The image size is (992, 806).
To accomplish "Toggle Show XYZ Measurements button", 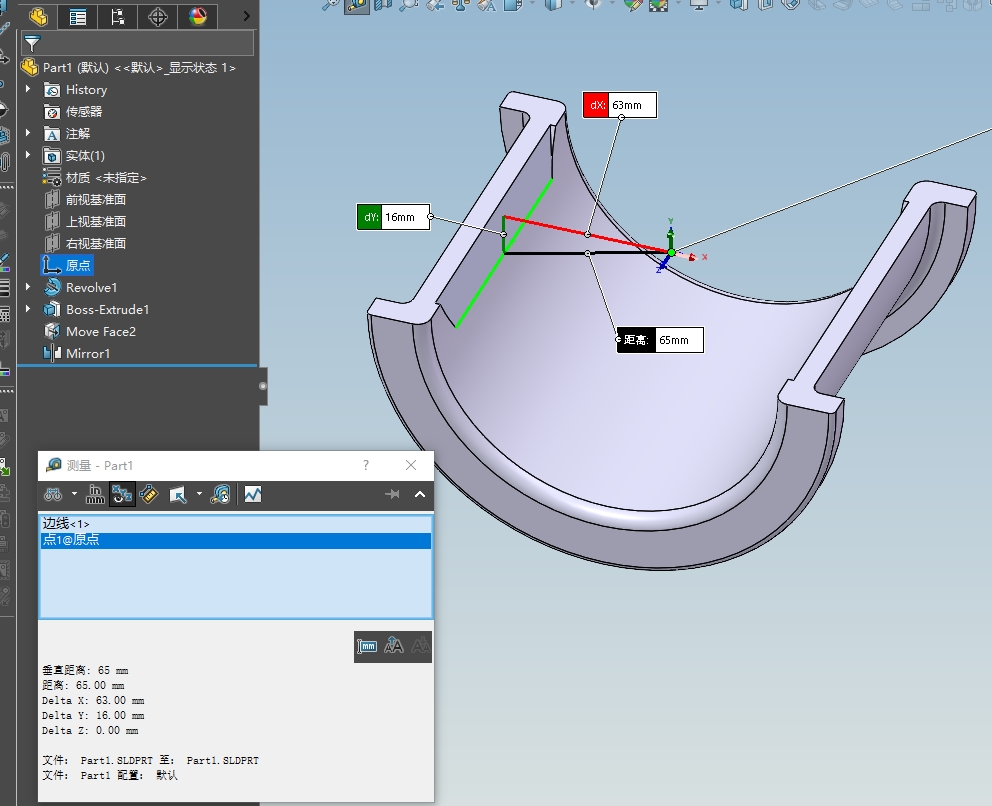I will pyautogui.click(x=122, y=494).
